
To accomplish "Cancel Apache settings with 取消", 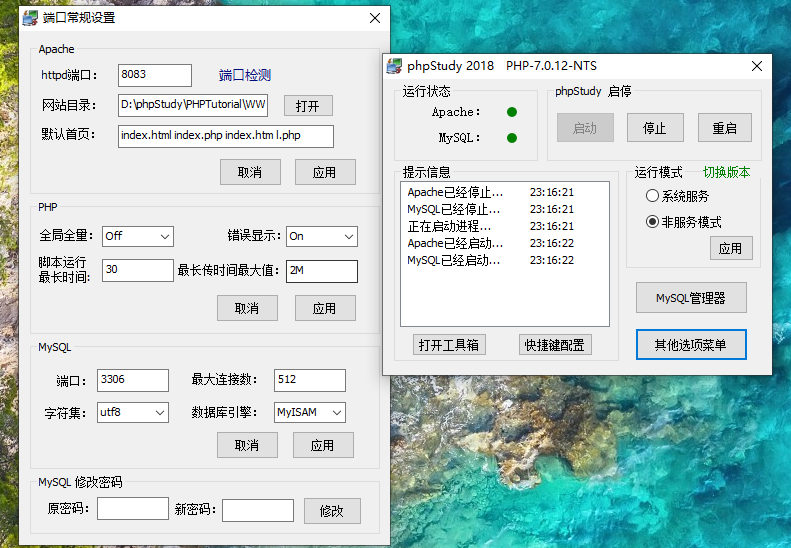I will point(250,173).
